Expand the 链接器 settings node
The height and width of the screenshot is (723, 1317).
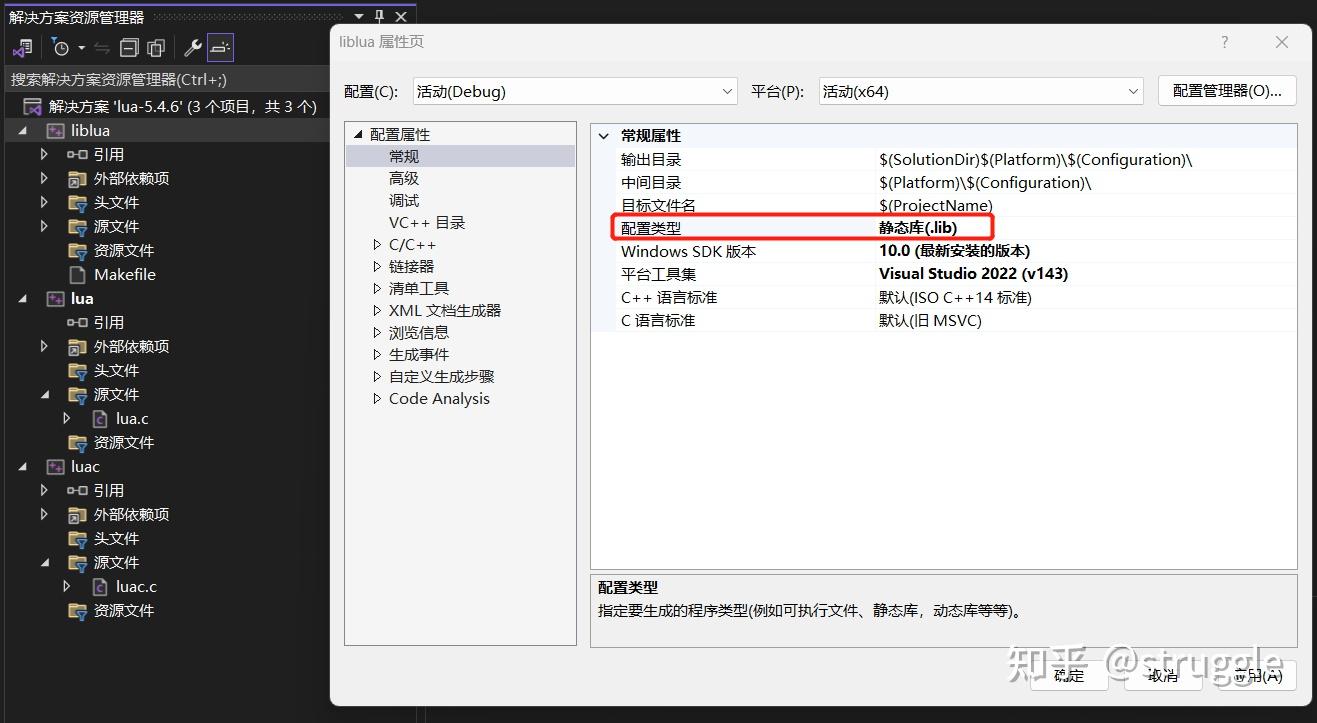click(376, 266)
